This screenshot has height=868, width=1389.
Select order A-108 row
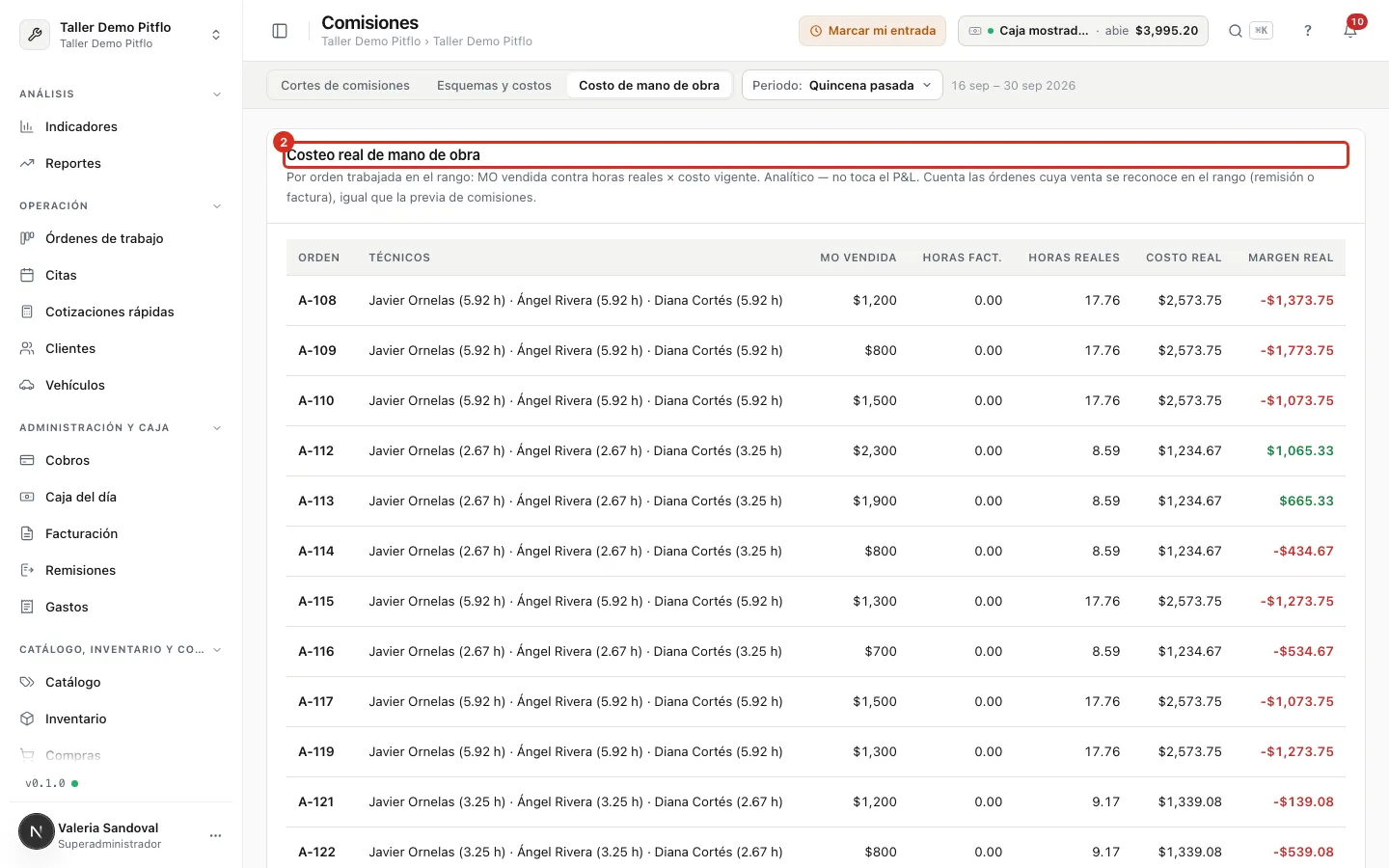pos(816,301)
